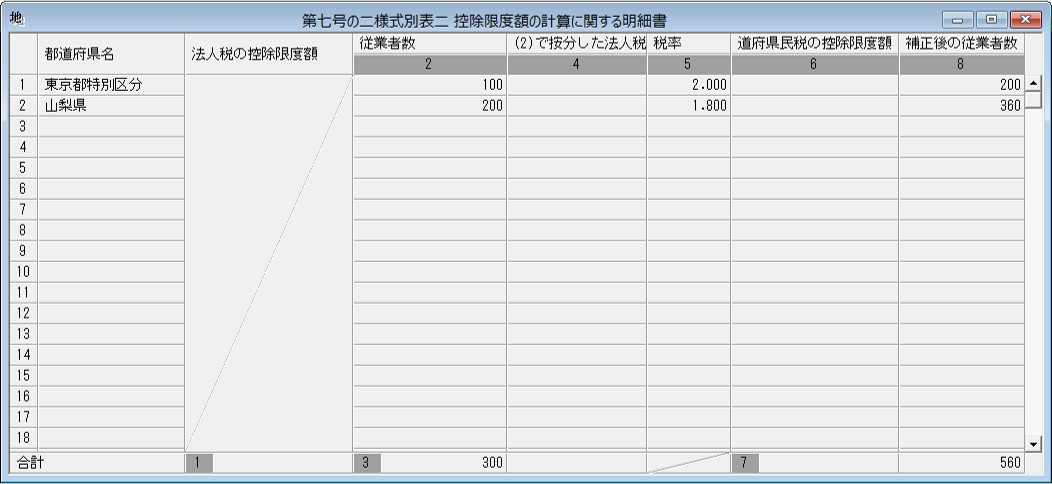The image size is (1052, 484).
Task: Click the 合計 total 300 cell
Action: 429,463
